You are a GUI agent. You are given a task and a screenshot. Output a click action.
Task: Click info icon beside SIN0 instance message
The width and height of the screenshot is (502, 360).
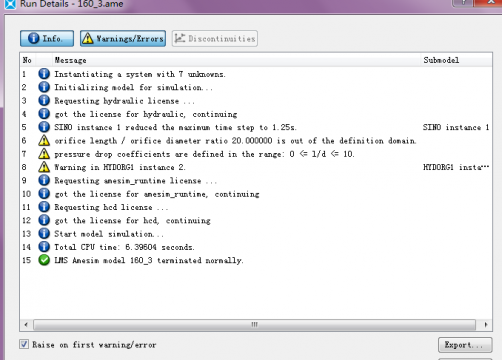tap(44, 127)
